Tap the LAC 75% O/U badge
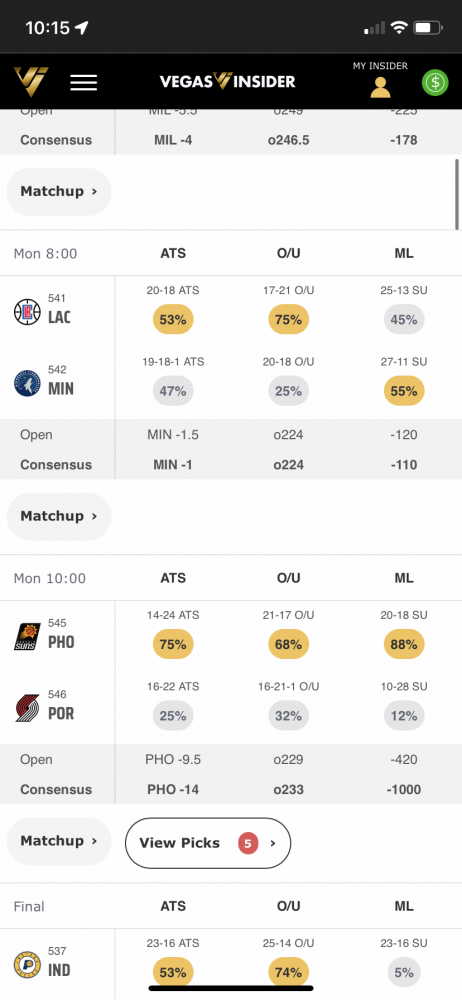The height and width of the screenshot is (1000, 462). (288, 320)
